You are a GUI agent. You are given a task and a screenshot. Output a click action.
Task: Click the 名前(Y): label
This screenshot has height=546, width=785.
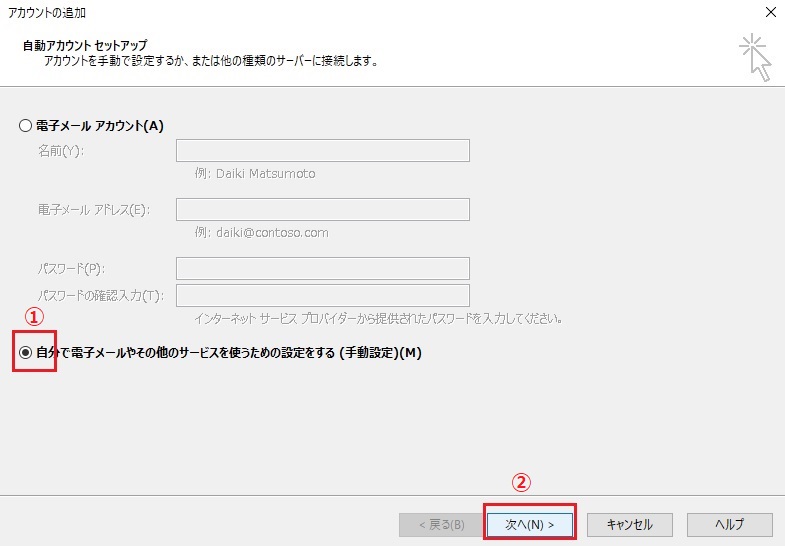pyautogui.click(x=61, y=151)
